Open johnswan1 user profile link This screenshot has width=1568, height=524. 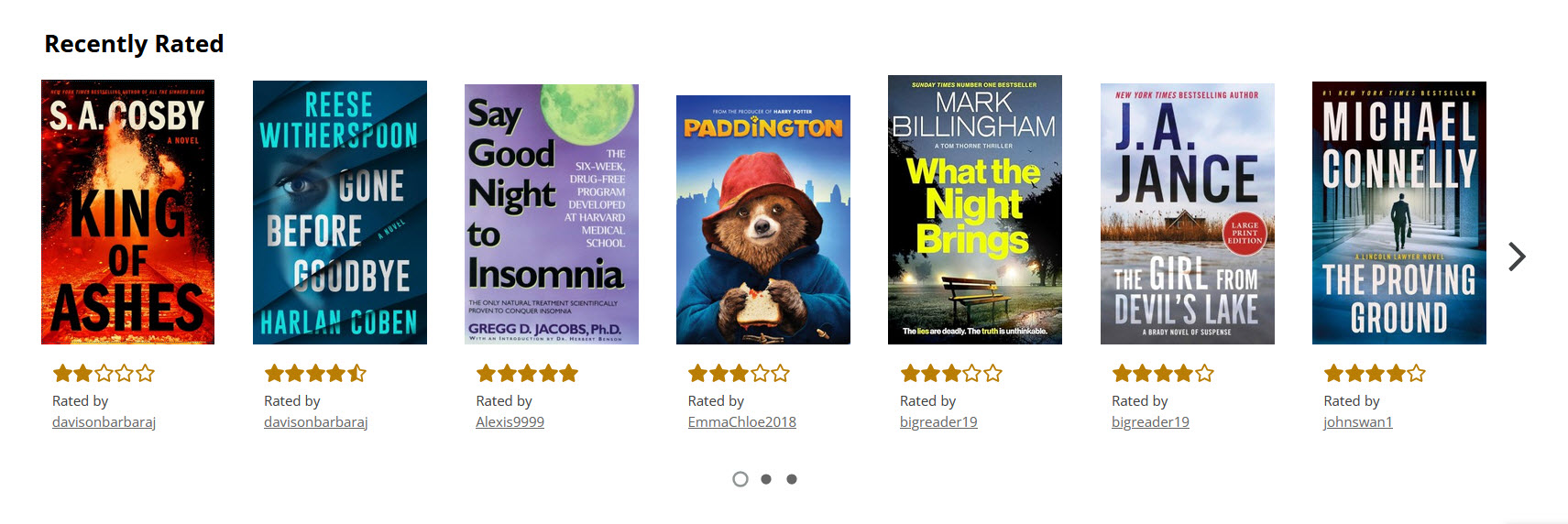click(x=1357, y=422)
